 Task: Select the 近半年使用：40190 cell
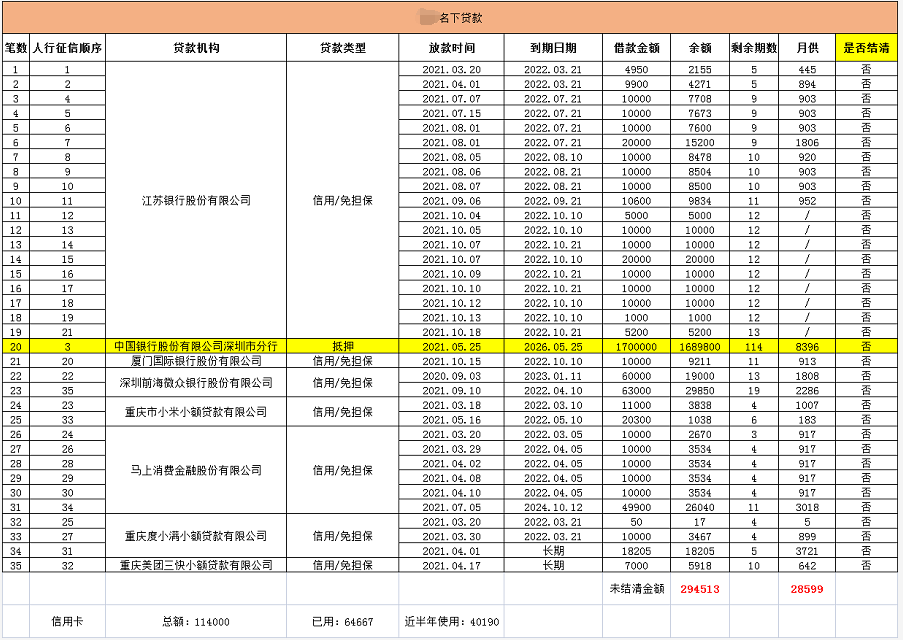pyautogui.click(x=451, y=622)
